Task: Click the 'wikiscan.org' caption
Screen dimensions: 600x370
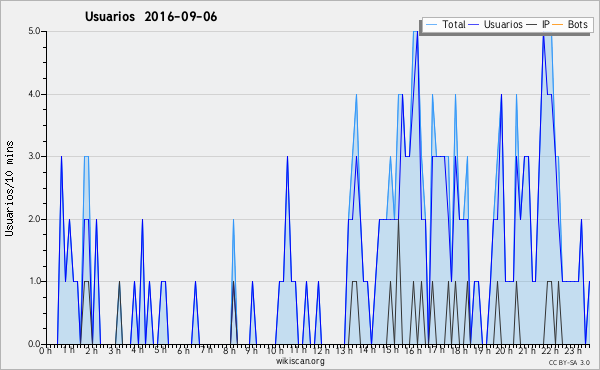Action: (x=300, y=361)
